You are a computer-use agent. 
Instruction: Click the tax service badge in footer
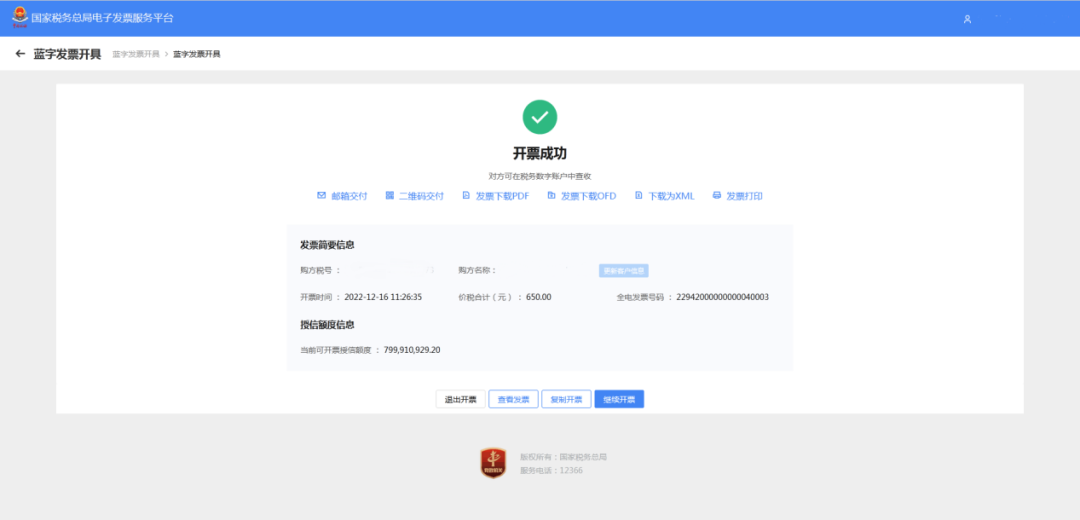point(493,463)
